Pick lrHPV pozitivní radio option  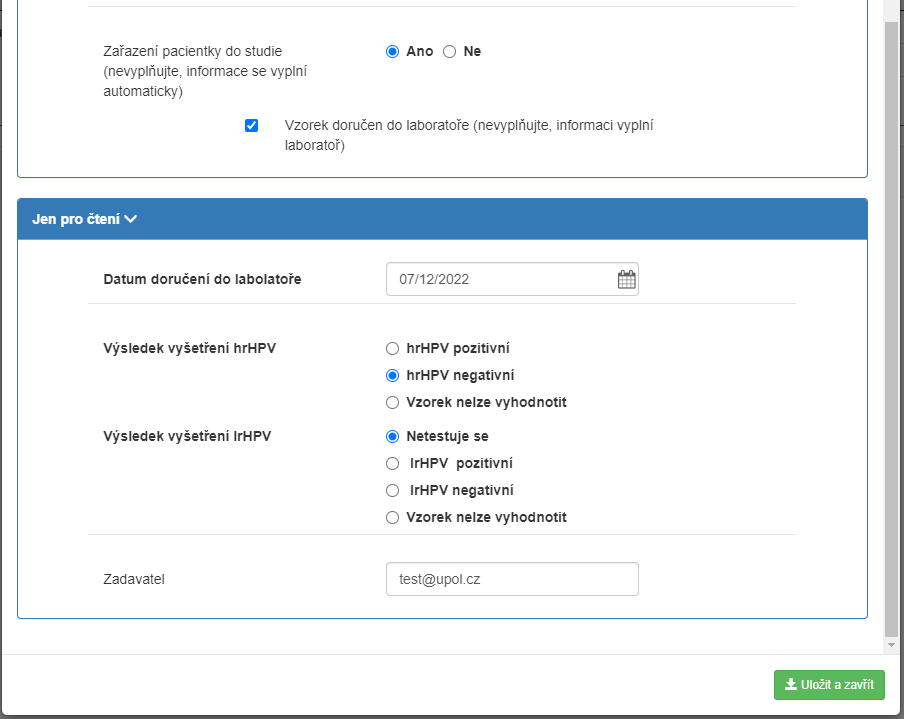click(393, 464)
